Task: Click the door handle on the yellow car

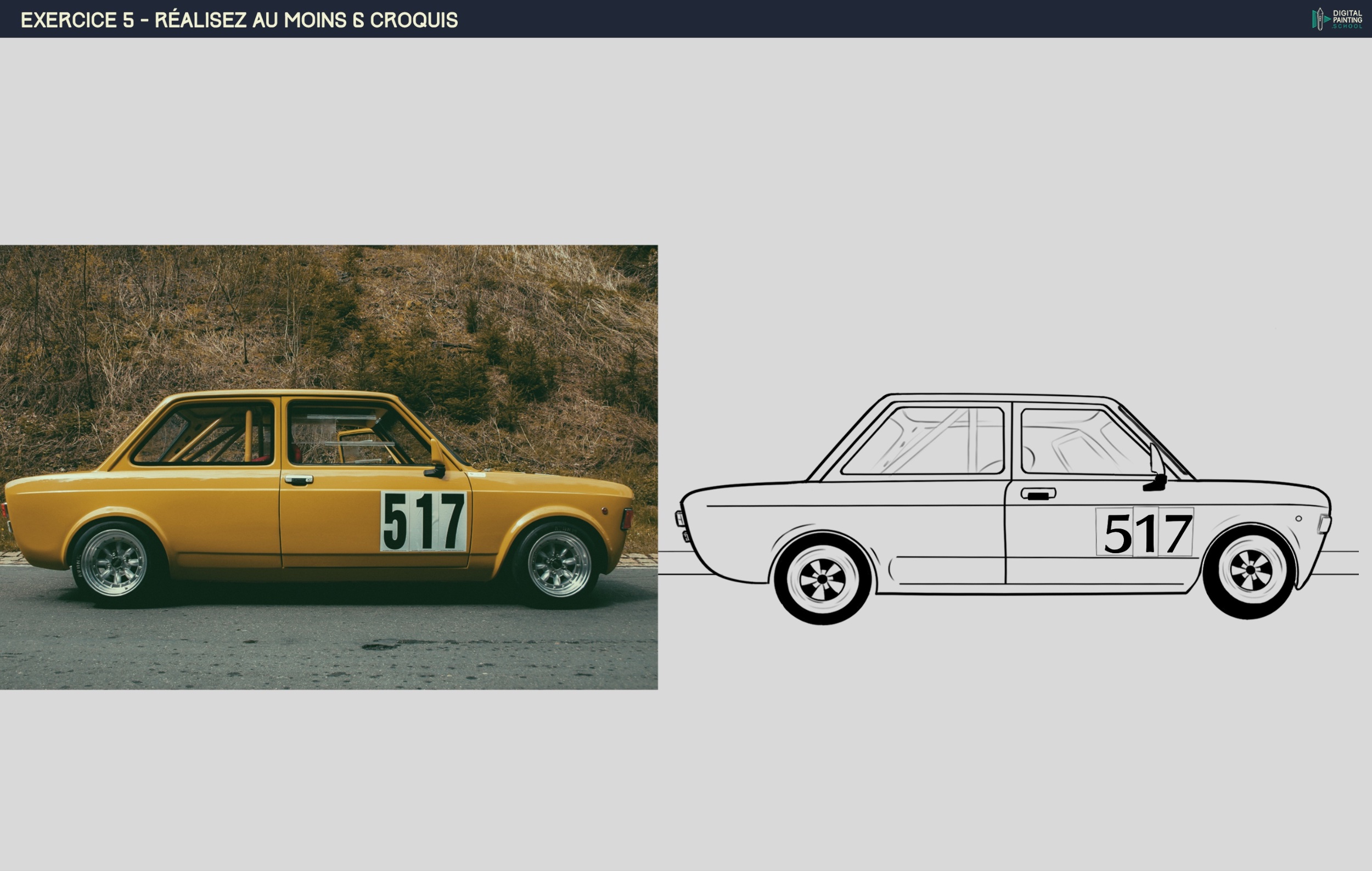Action: point(299,480)
